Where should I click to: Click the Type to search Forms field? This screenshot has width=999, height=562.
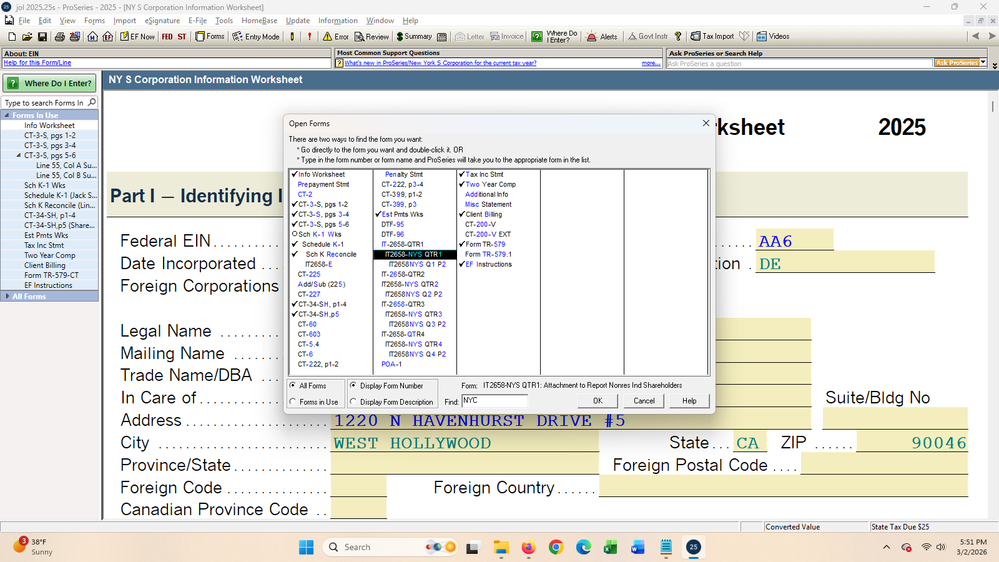(x=45, y=103)
